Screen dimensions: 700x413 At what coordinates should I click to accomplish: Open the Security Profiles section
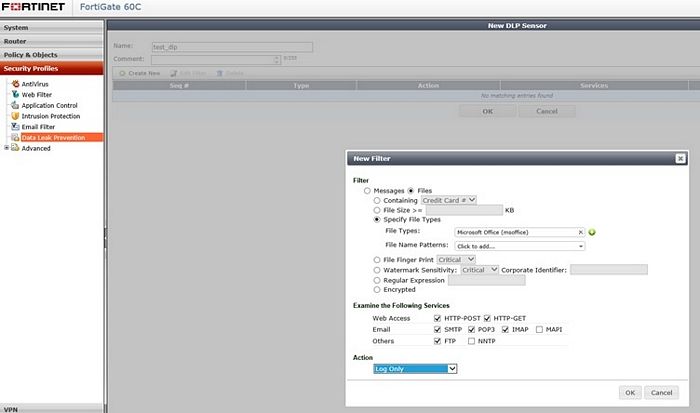(52, 68)
